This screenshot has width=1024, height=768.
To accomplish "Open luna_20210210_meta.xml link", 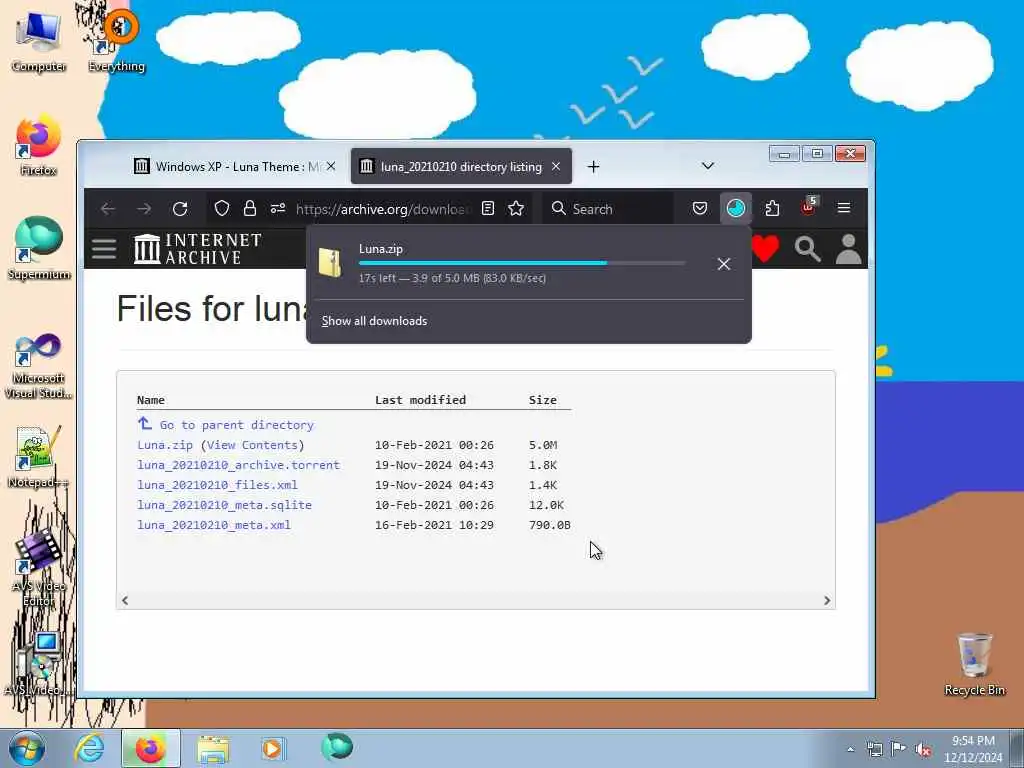I will 214,525.
